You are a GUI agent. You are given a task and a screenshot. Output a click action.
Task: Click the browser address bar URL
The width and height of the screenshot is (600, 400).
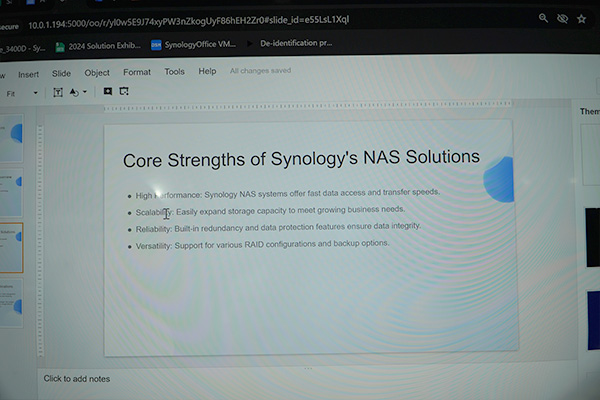point(188,22)
